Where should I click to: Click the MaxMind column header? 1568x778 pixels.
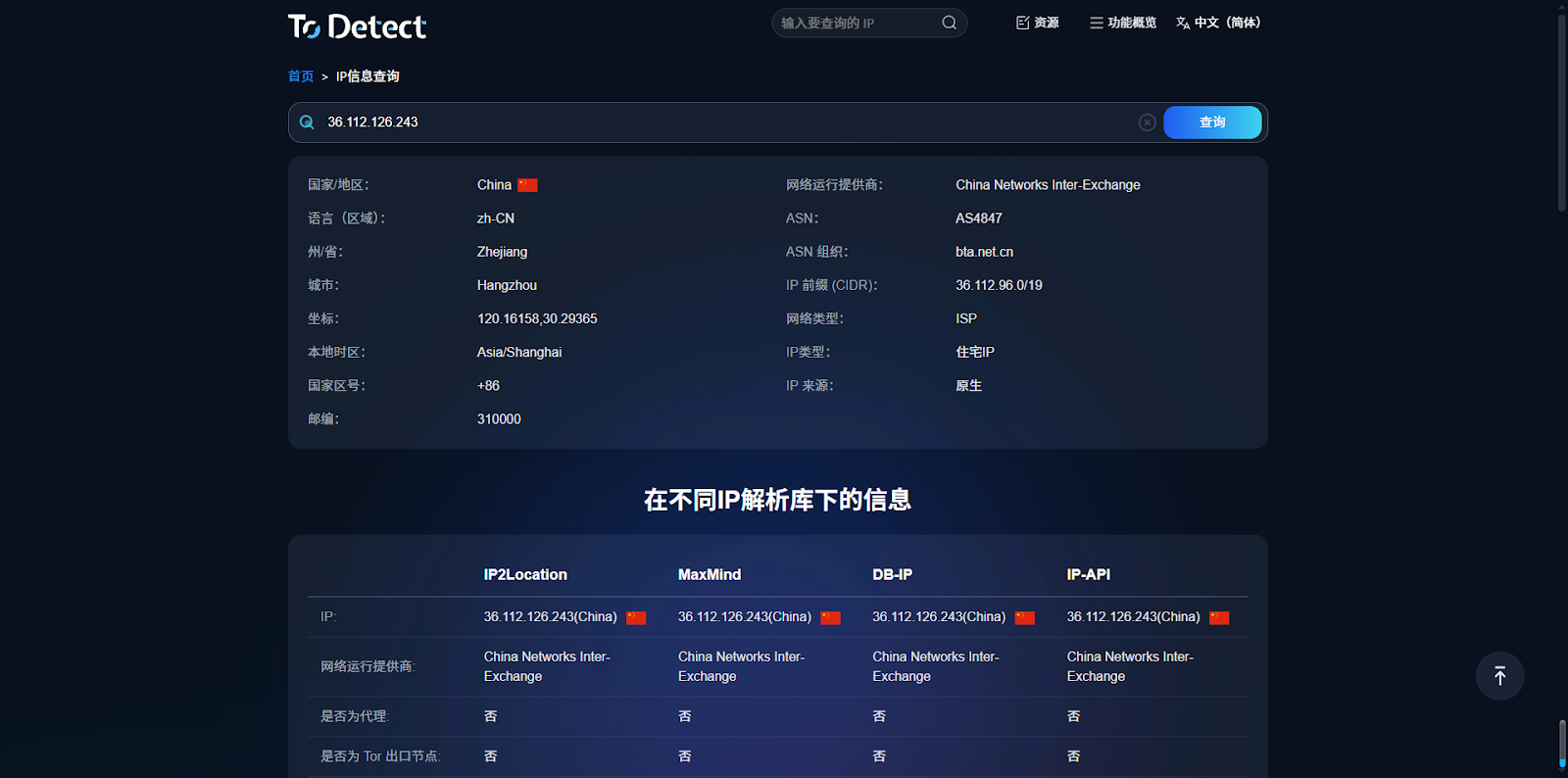[710, 575]
